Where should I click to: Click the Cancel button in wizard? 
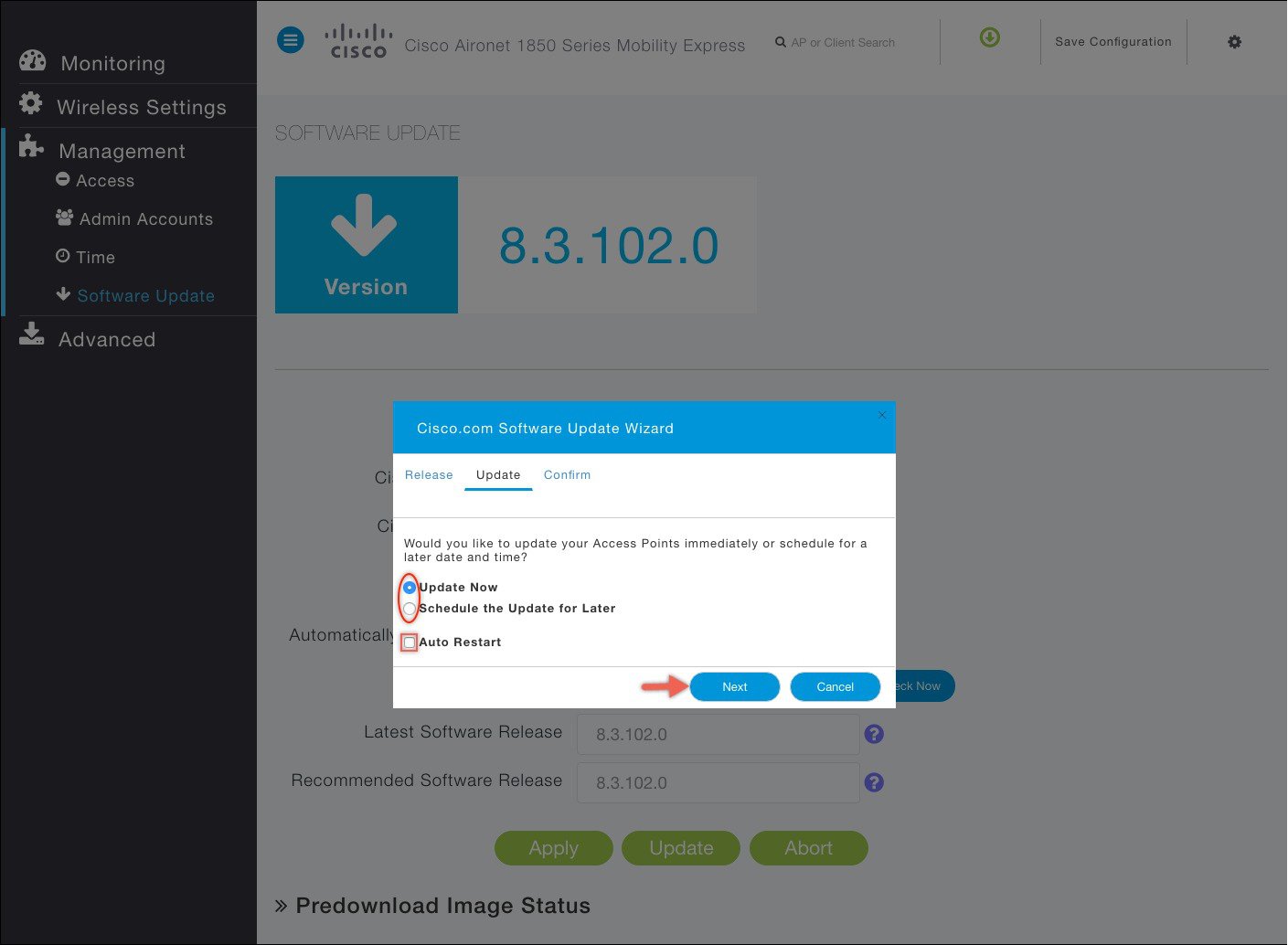pos(836,687)
